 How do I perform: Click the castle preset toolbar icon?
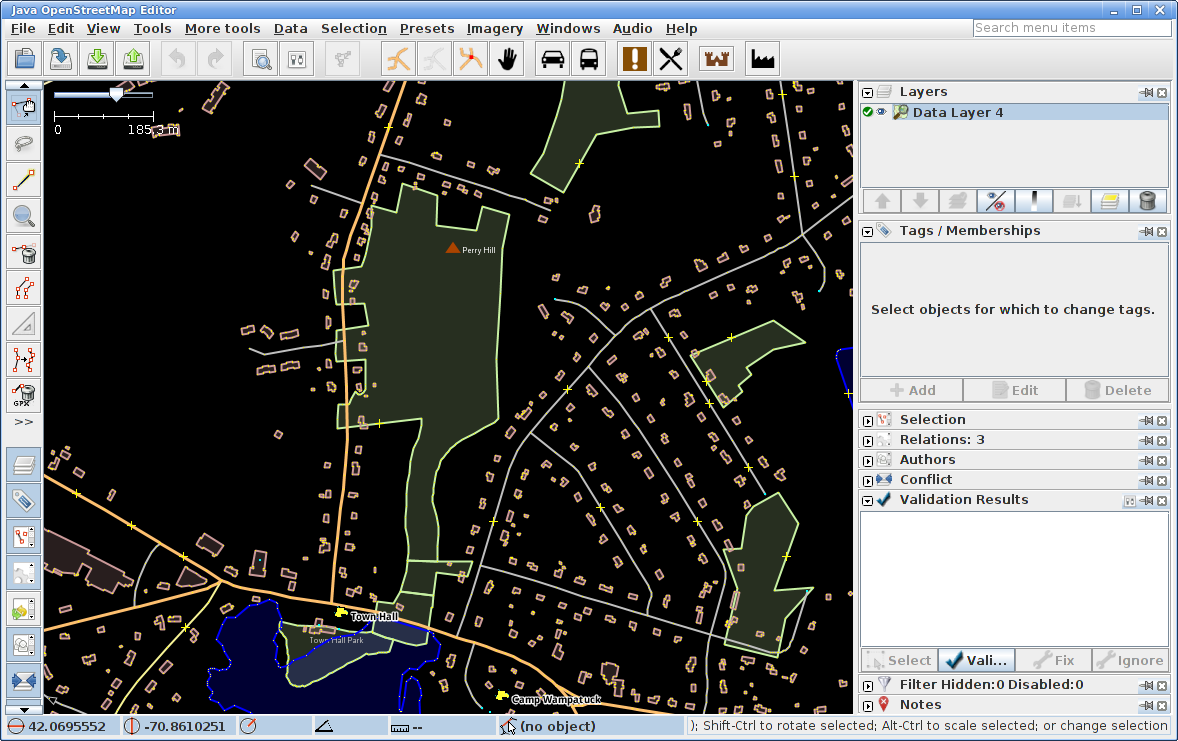tap(716, 59)
